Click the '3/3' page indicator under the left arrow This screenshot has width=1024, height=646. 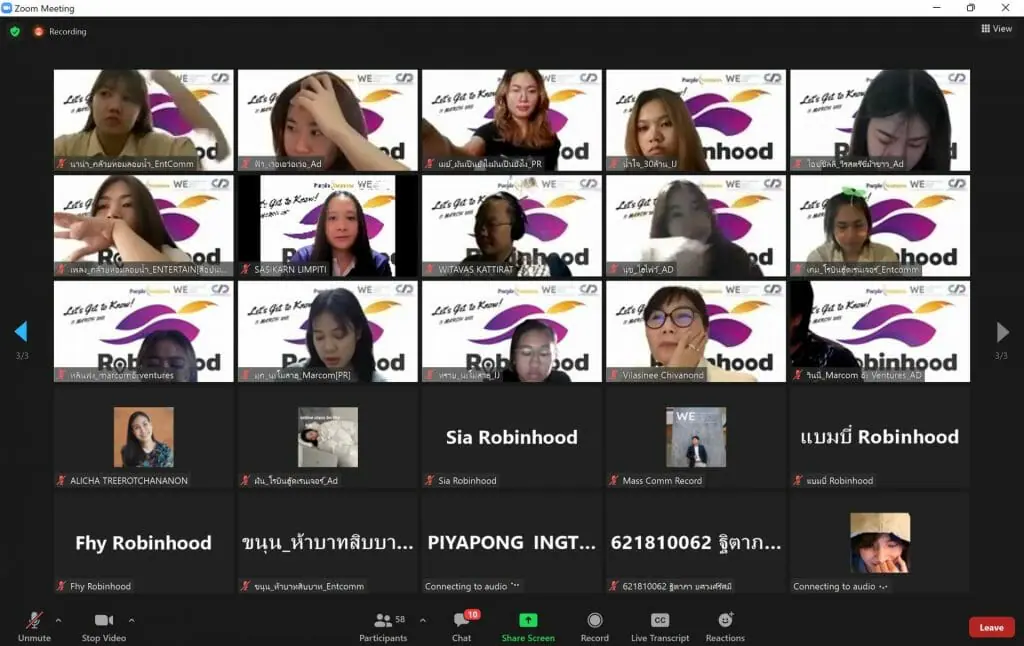coord(22,356)
